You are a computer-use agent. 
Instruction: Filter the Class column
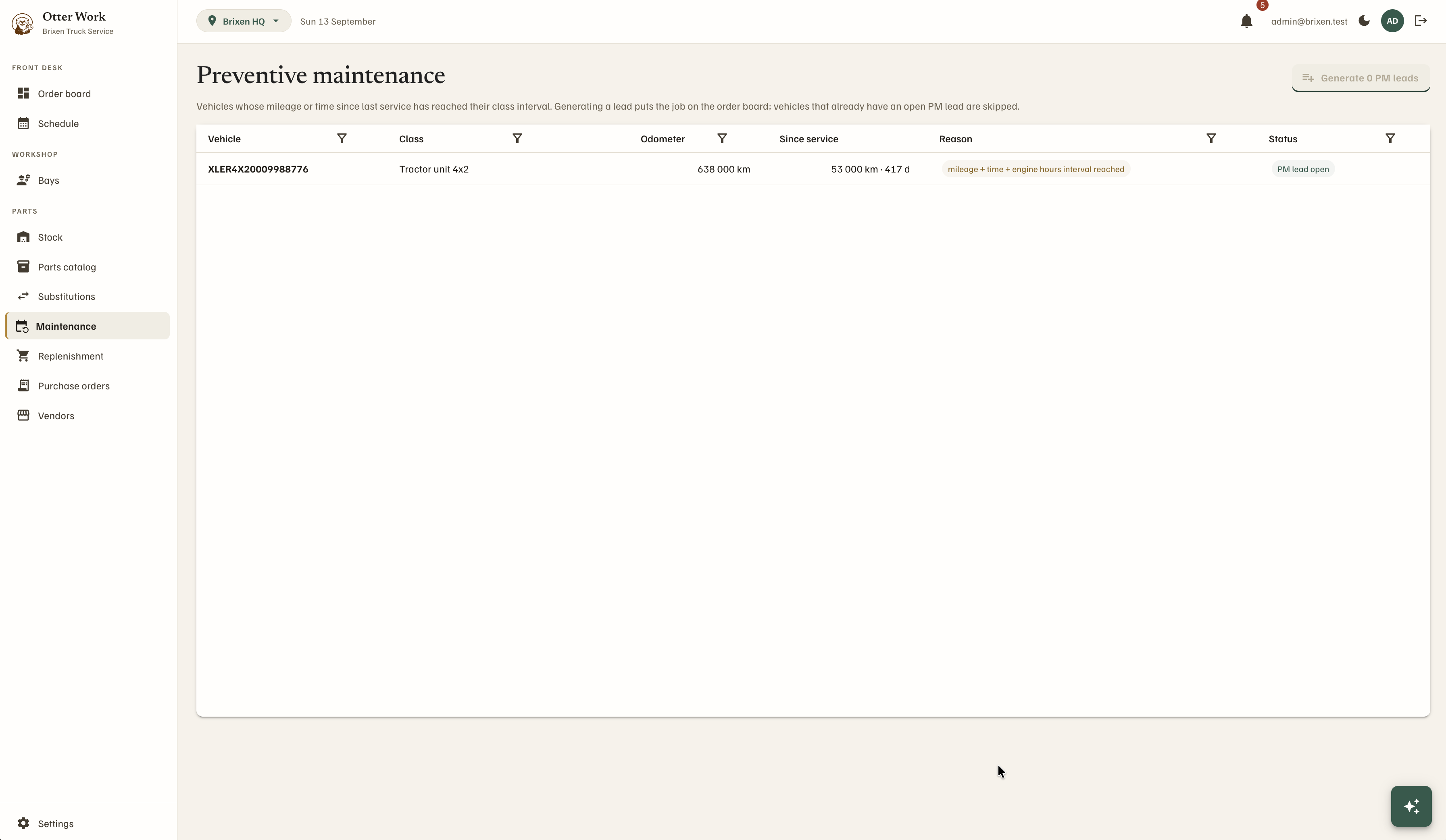point(517,138)
